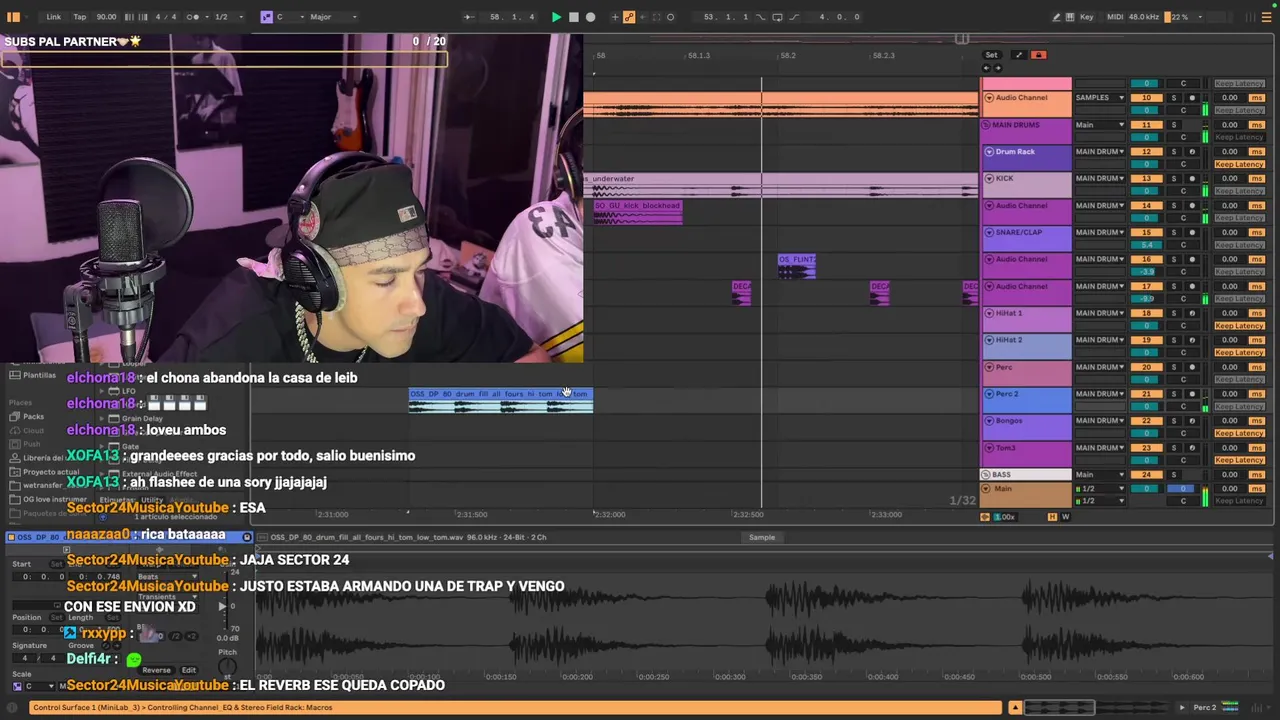1280x720 pixels.
Task: Solo the Perc 2 track
Action: [x=1174, y=394]
